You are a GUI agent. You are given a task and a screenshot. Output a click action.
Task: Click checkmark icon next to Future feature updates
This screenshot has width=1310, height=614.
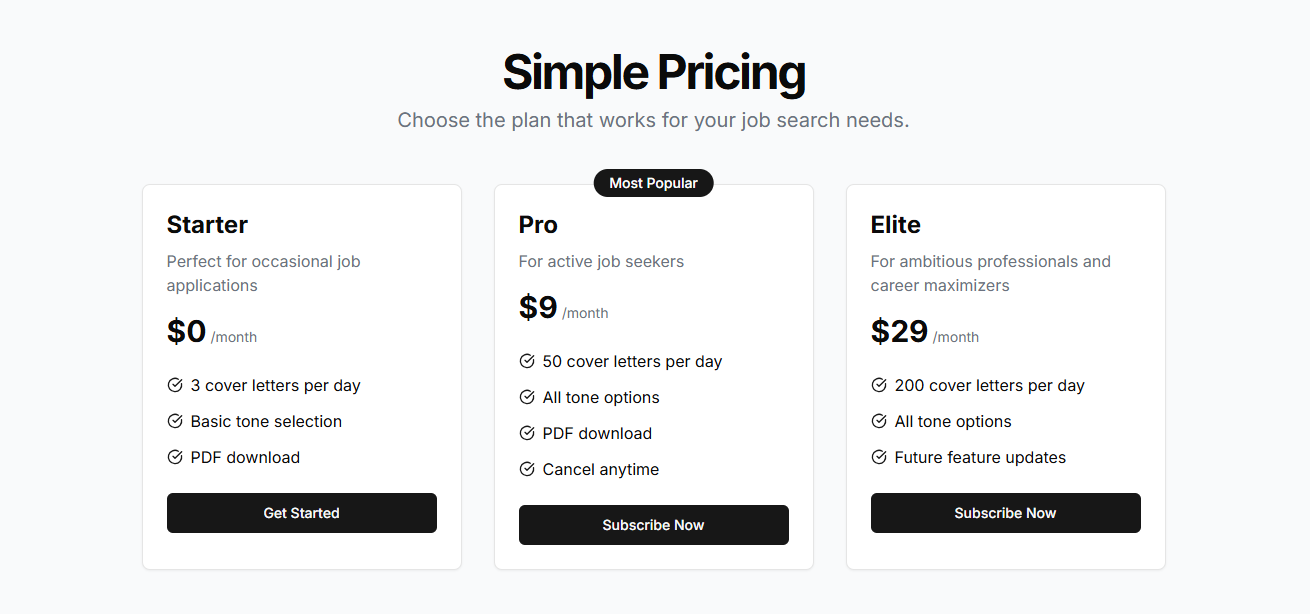[x=879, y=457]
